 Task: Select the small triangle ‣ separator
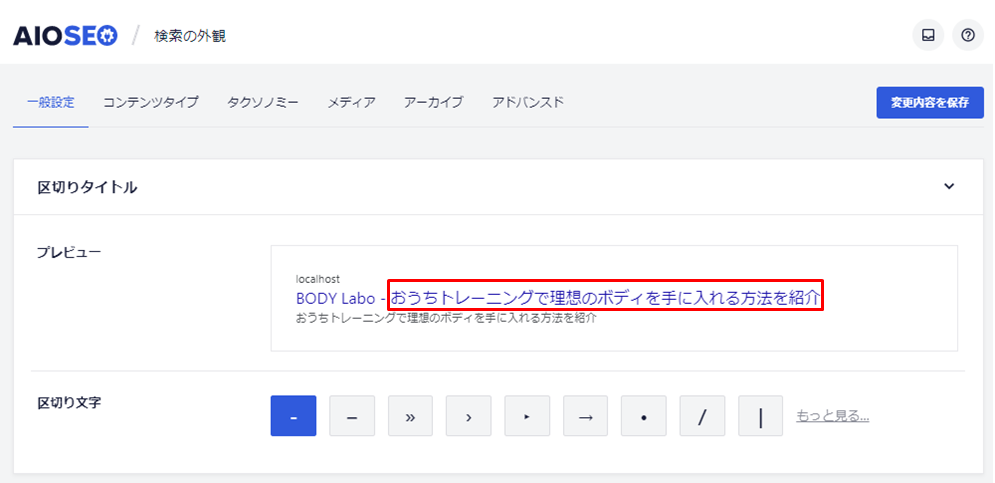(x=527, y=416)
